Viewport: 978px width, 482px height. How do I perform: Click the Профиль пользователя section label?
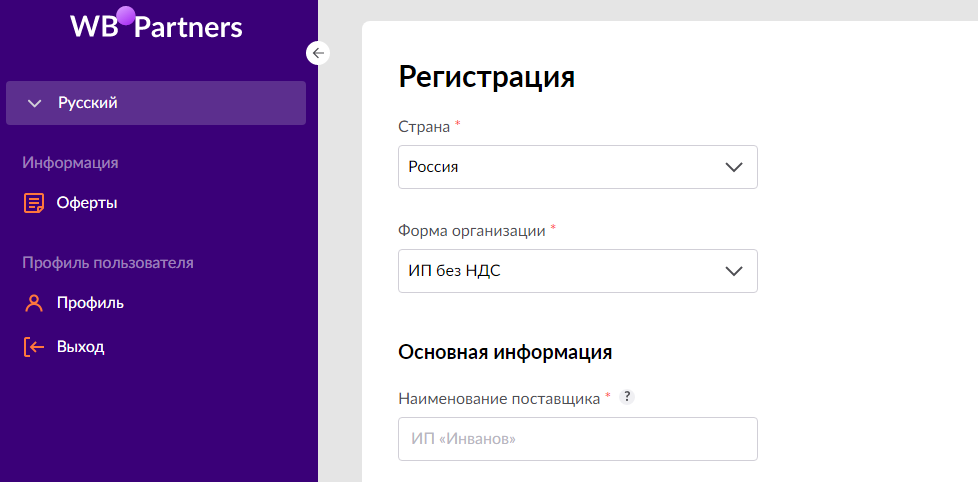tap(108, 263)
